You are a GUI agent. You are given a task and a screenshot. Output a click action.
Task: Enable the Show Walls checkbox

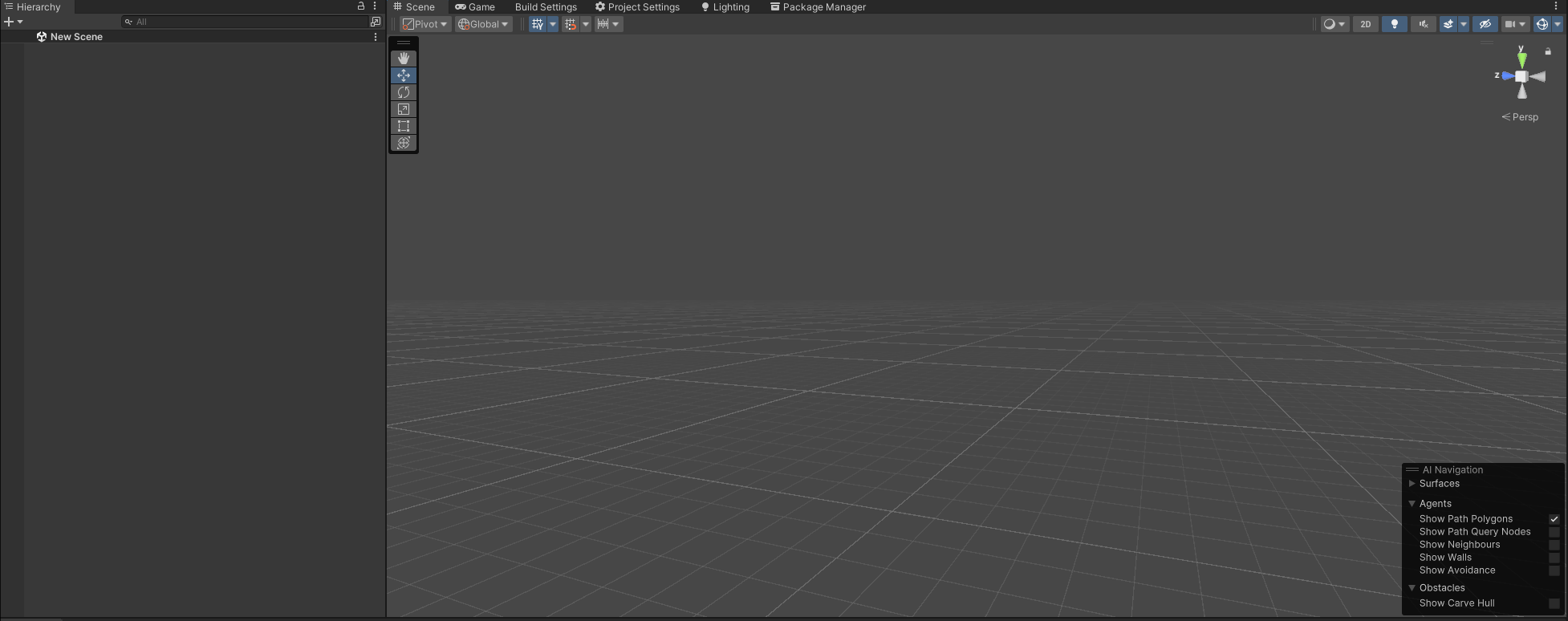tap(1554, 558)
